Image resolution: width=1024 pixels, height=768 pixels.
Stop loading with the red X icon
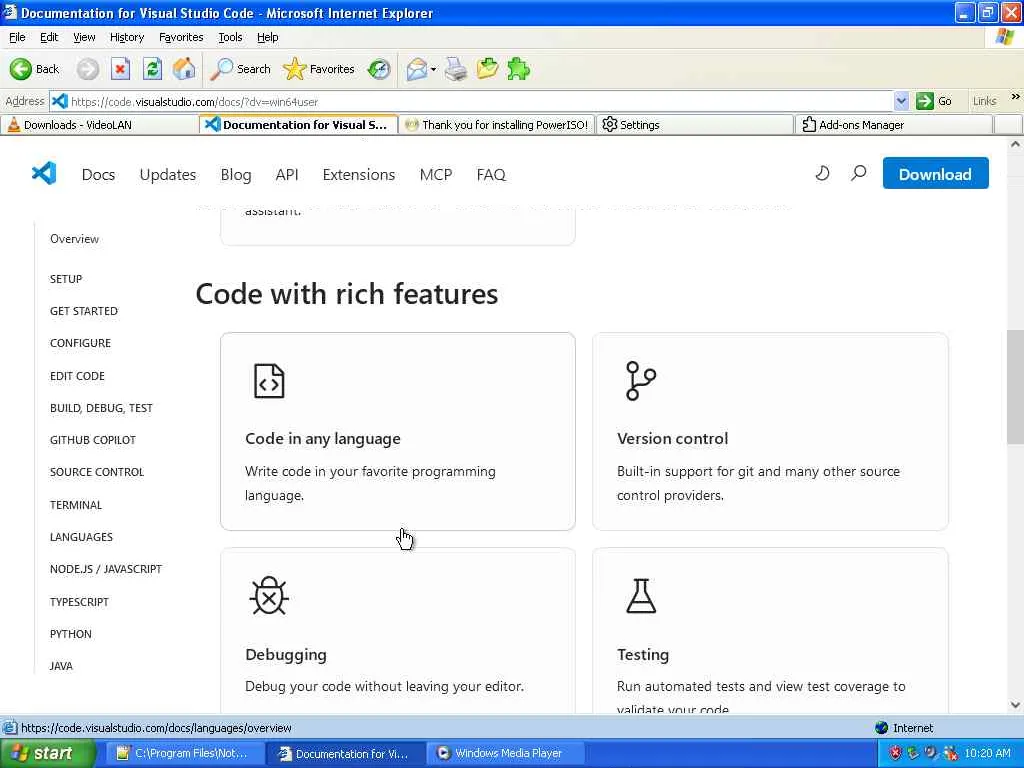pos(120,69)
